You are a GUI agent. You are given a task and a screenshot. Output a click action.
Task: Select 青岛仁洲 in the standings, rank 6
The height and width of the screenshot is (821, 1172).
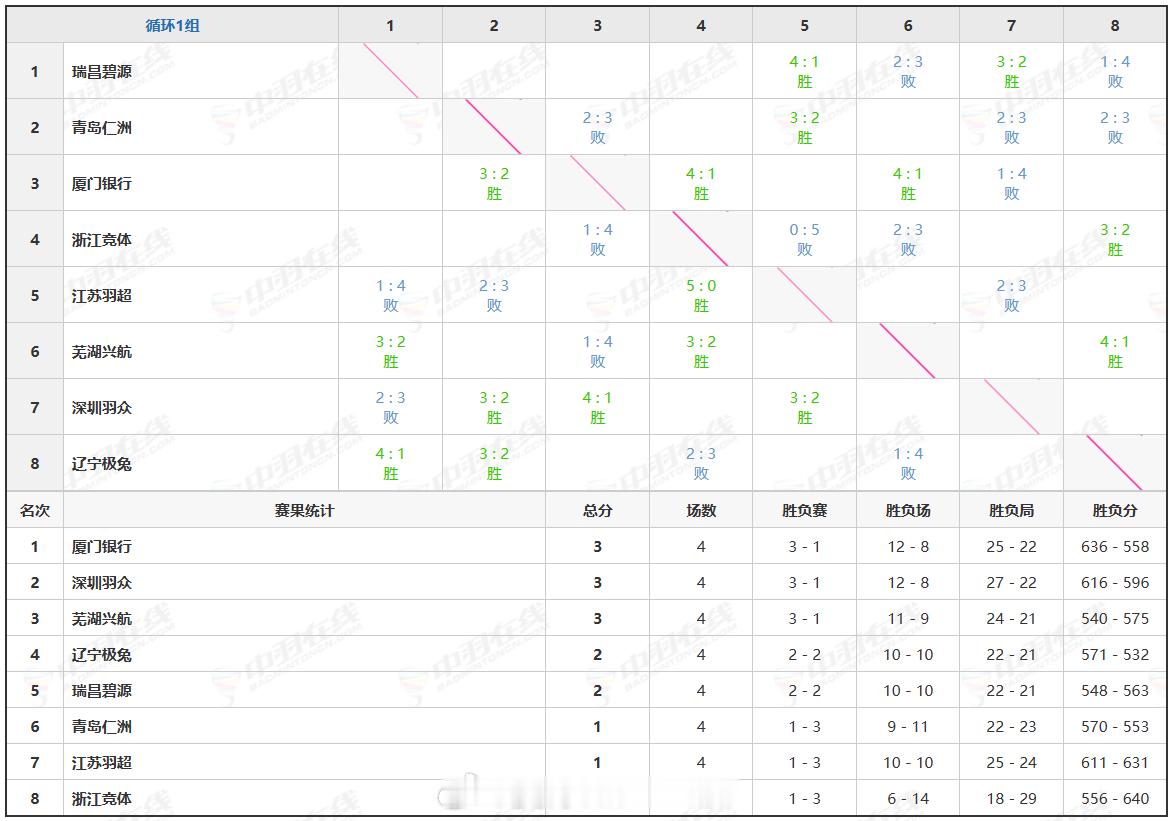(102, 727)
